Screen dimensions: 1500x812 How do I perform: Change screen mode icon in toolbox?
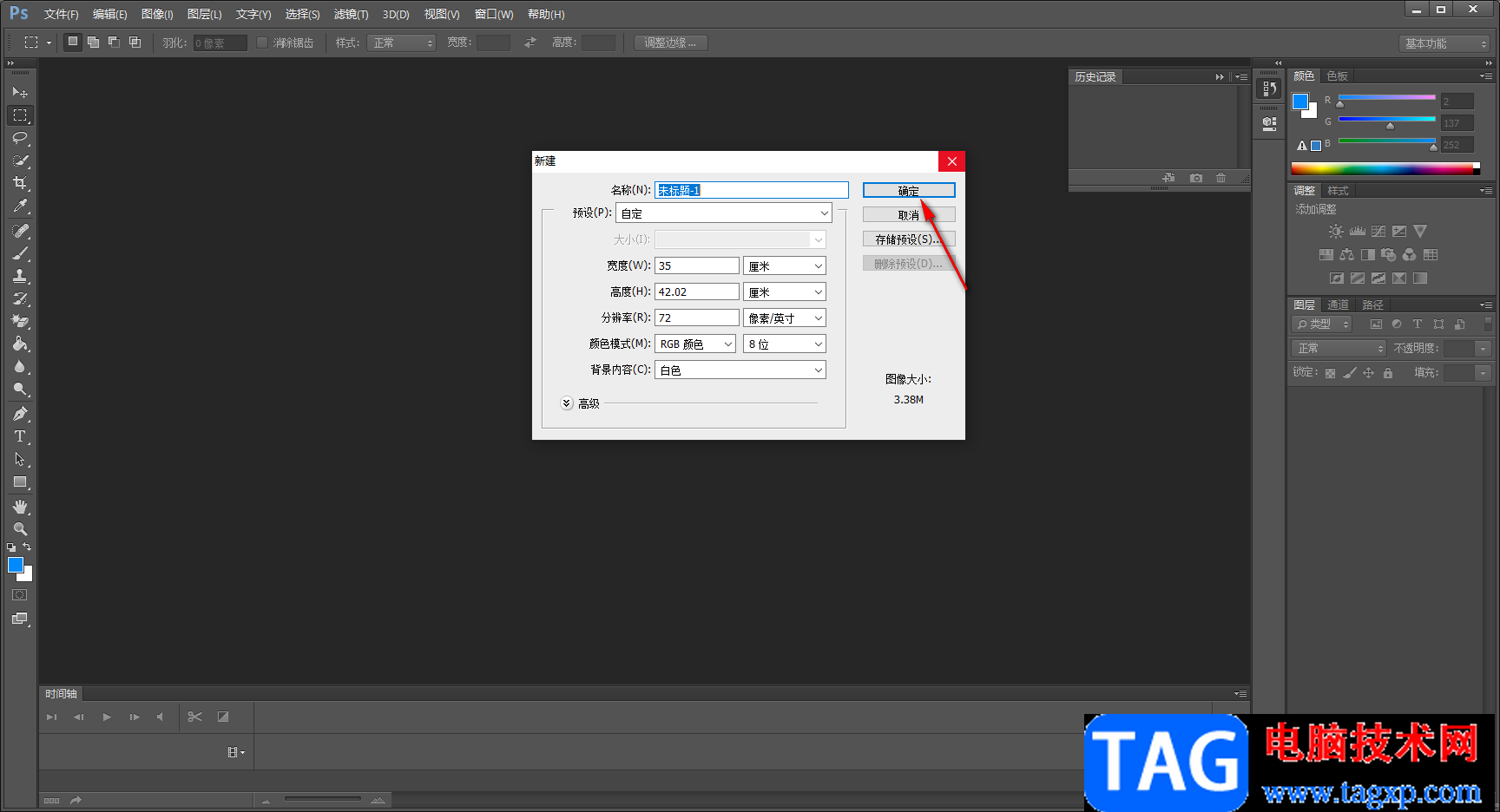20,619
